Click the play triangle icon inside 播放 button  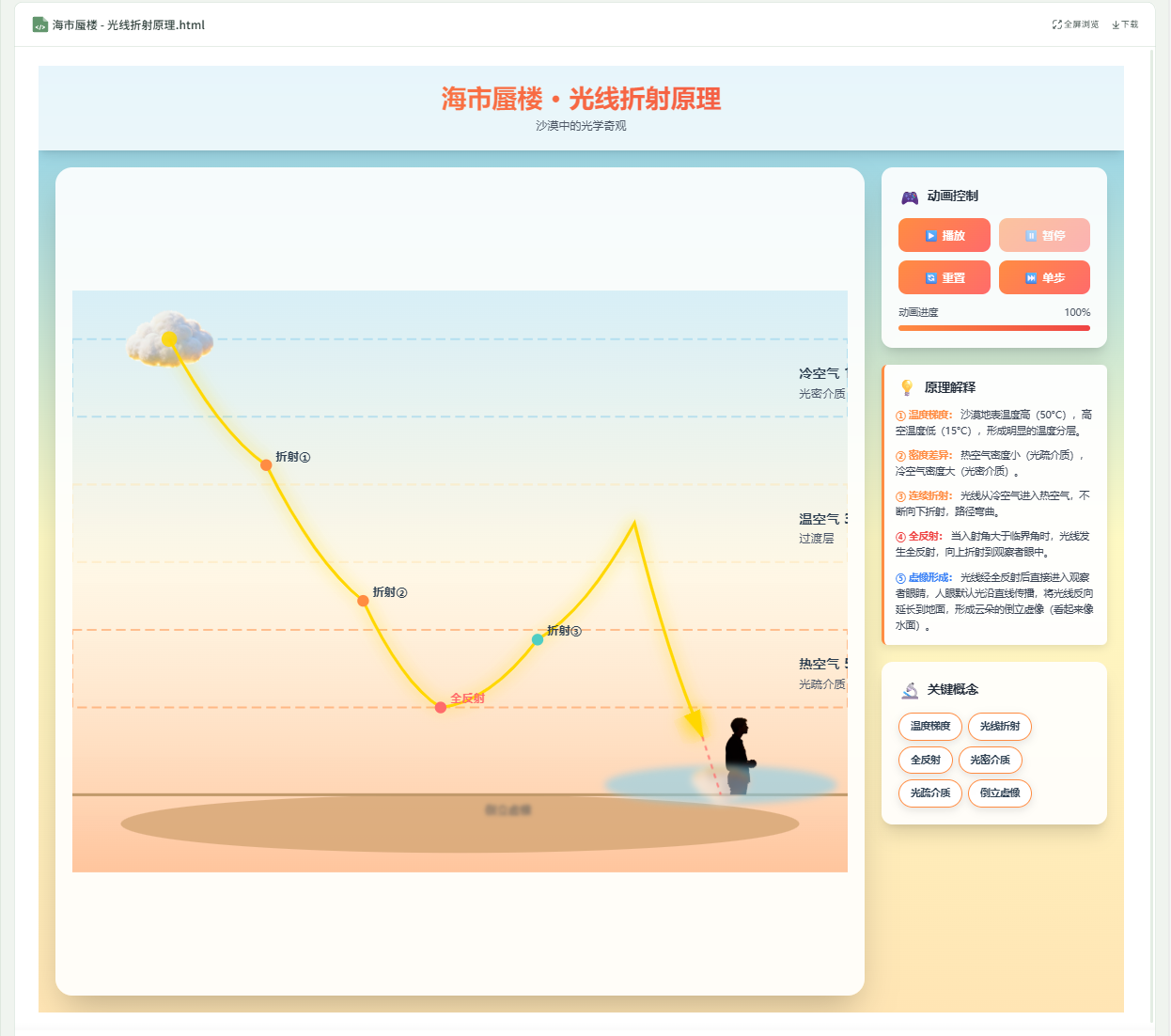click(x=930, y=235)
